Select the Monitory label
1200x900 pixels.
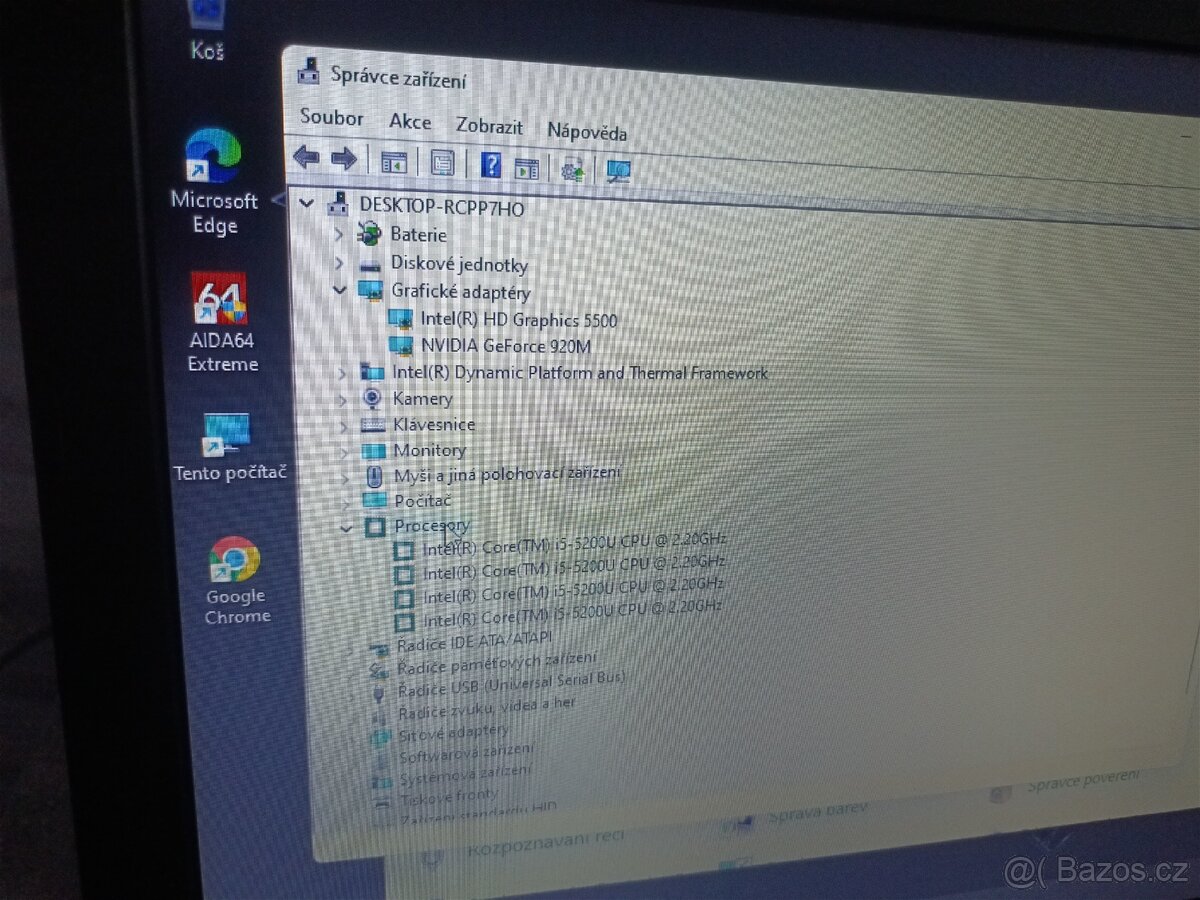pyautogui.click(x=429, y=451)
